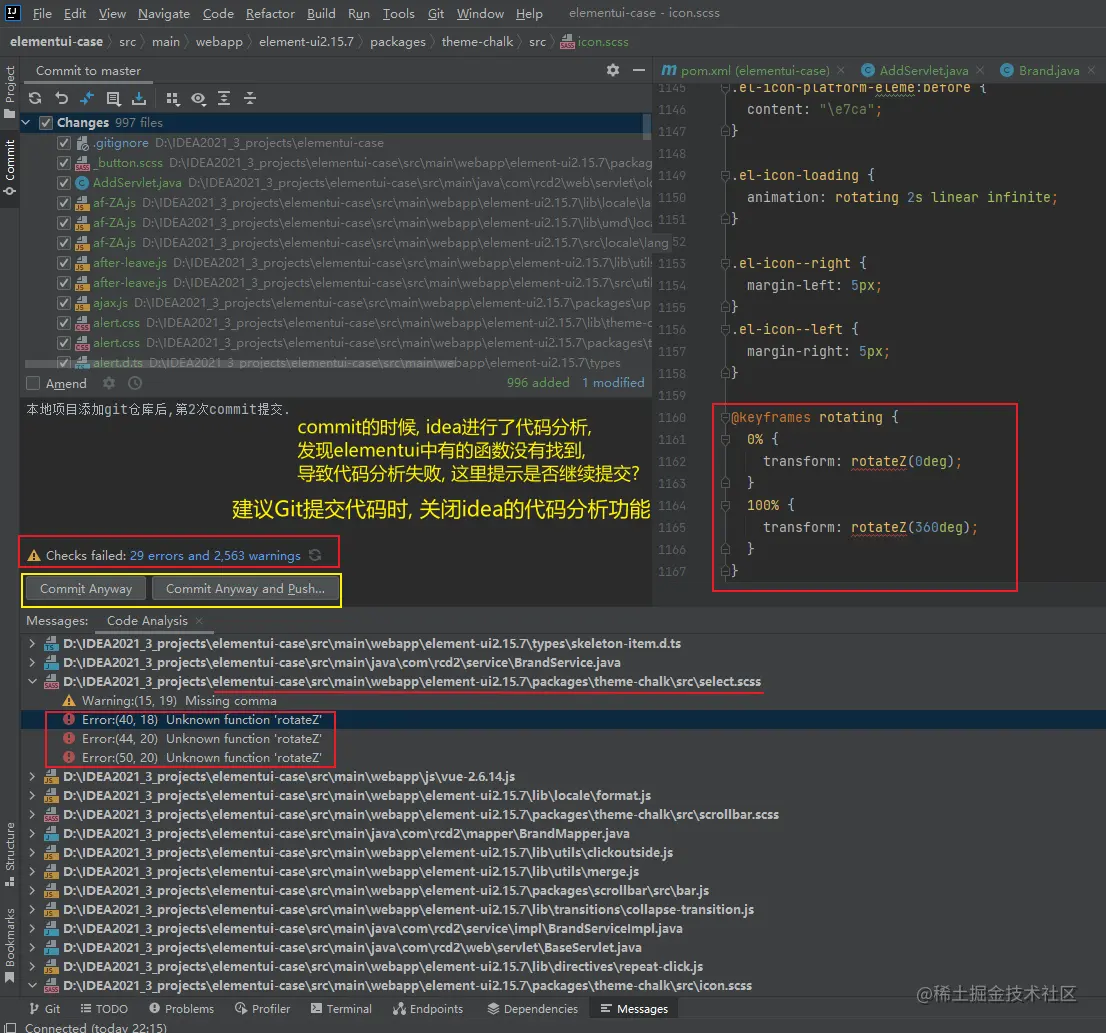Screen dimensions: 1106x1033
Task: Open the File menu
Action: coord(42,13)
